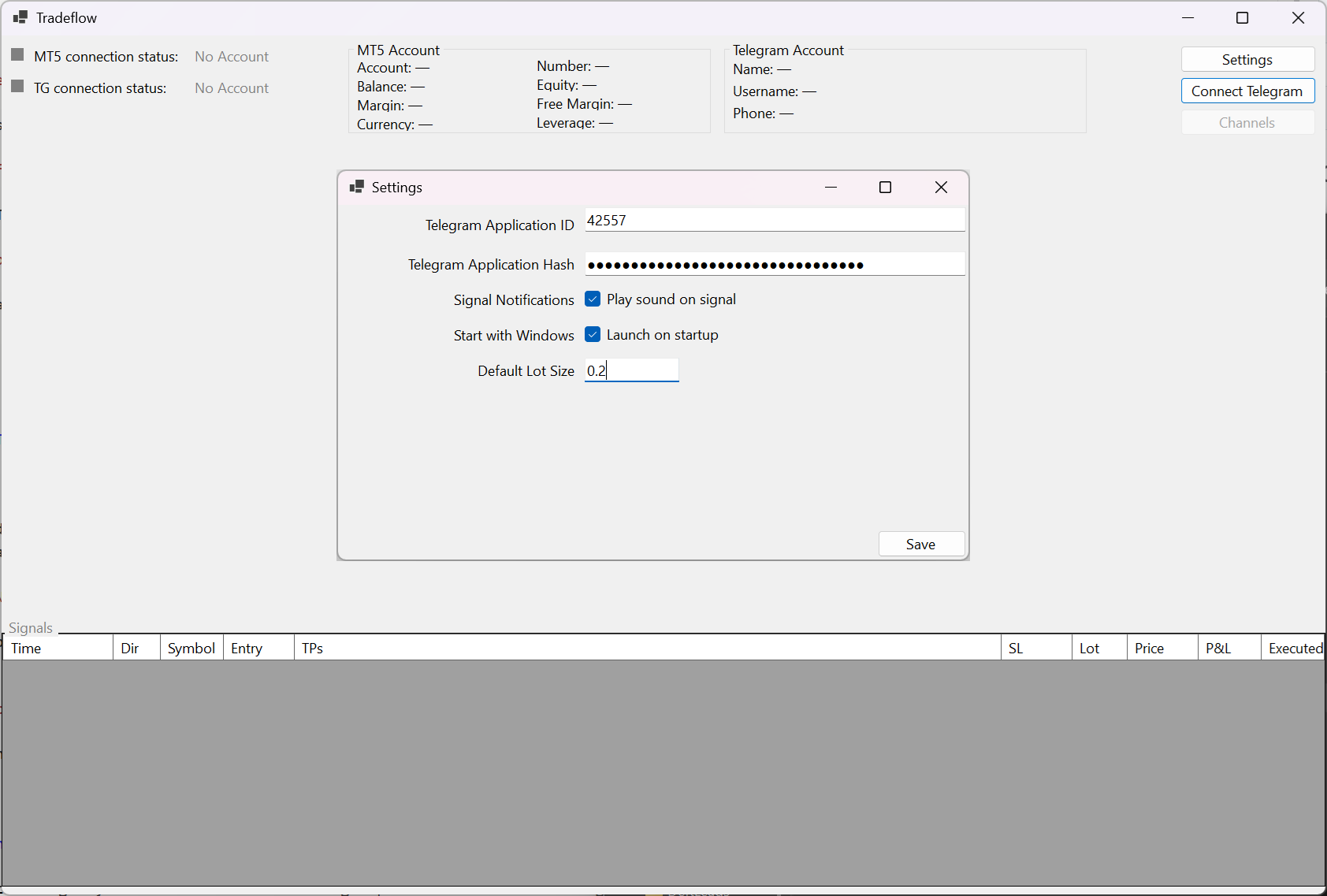Viewport: 1327px width, 896px height.
Task: Select the TPs column header
Action: tap(647, 648)
